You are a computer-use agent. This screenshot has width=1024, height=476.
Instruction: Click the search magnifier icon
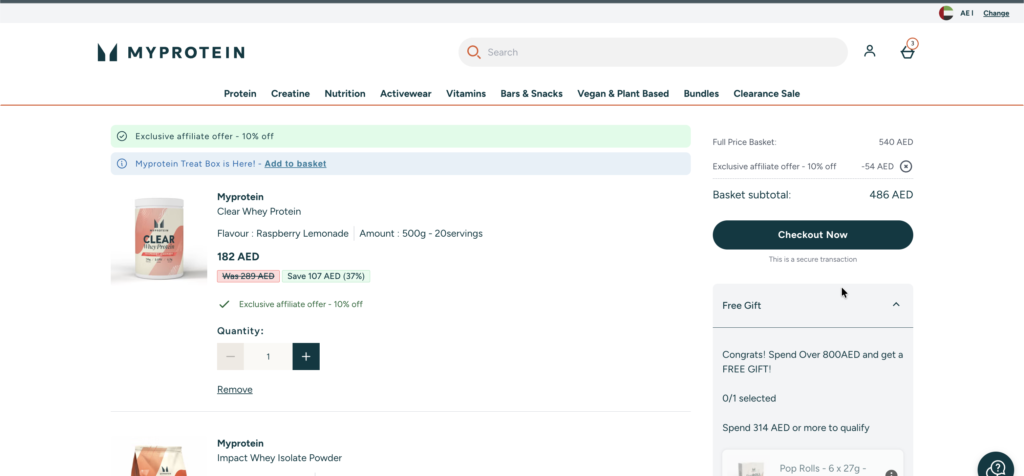pos(473,52)
